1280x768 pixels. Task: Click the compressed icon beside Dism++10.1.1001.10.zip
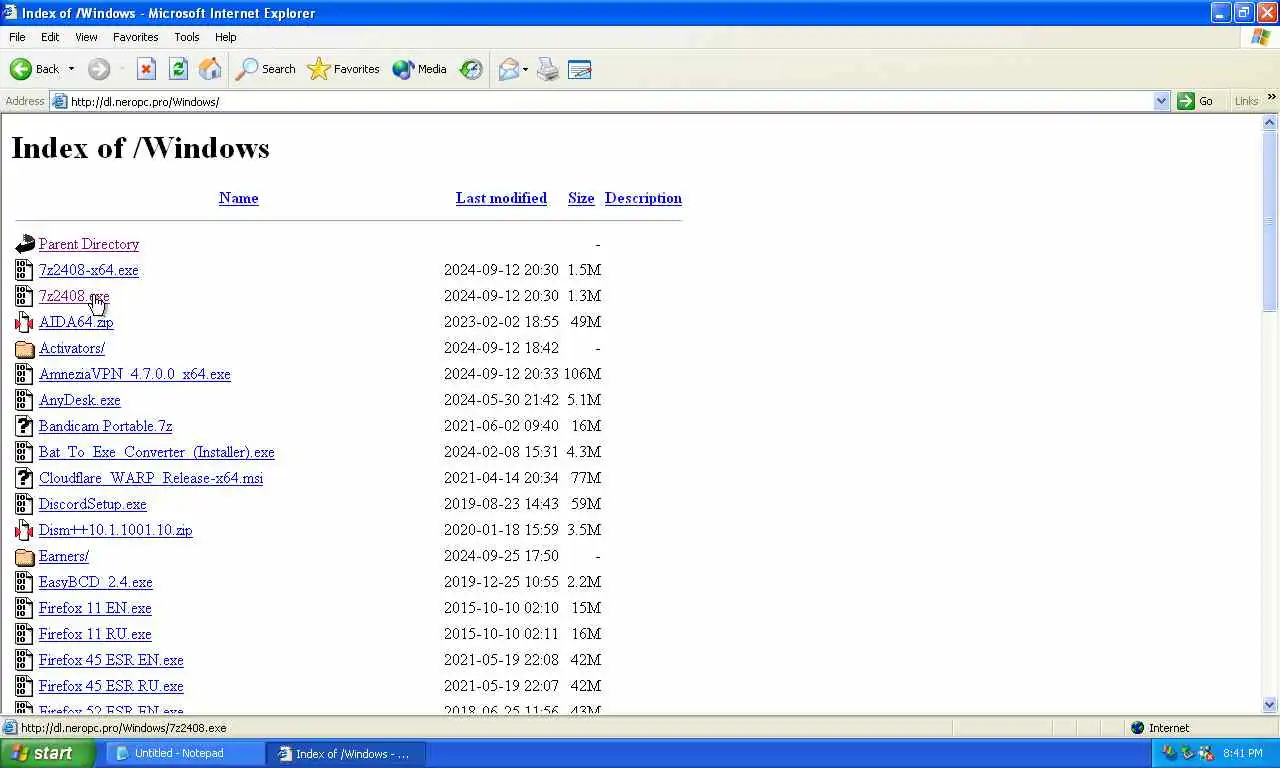(x=25, y=530)
